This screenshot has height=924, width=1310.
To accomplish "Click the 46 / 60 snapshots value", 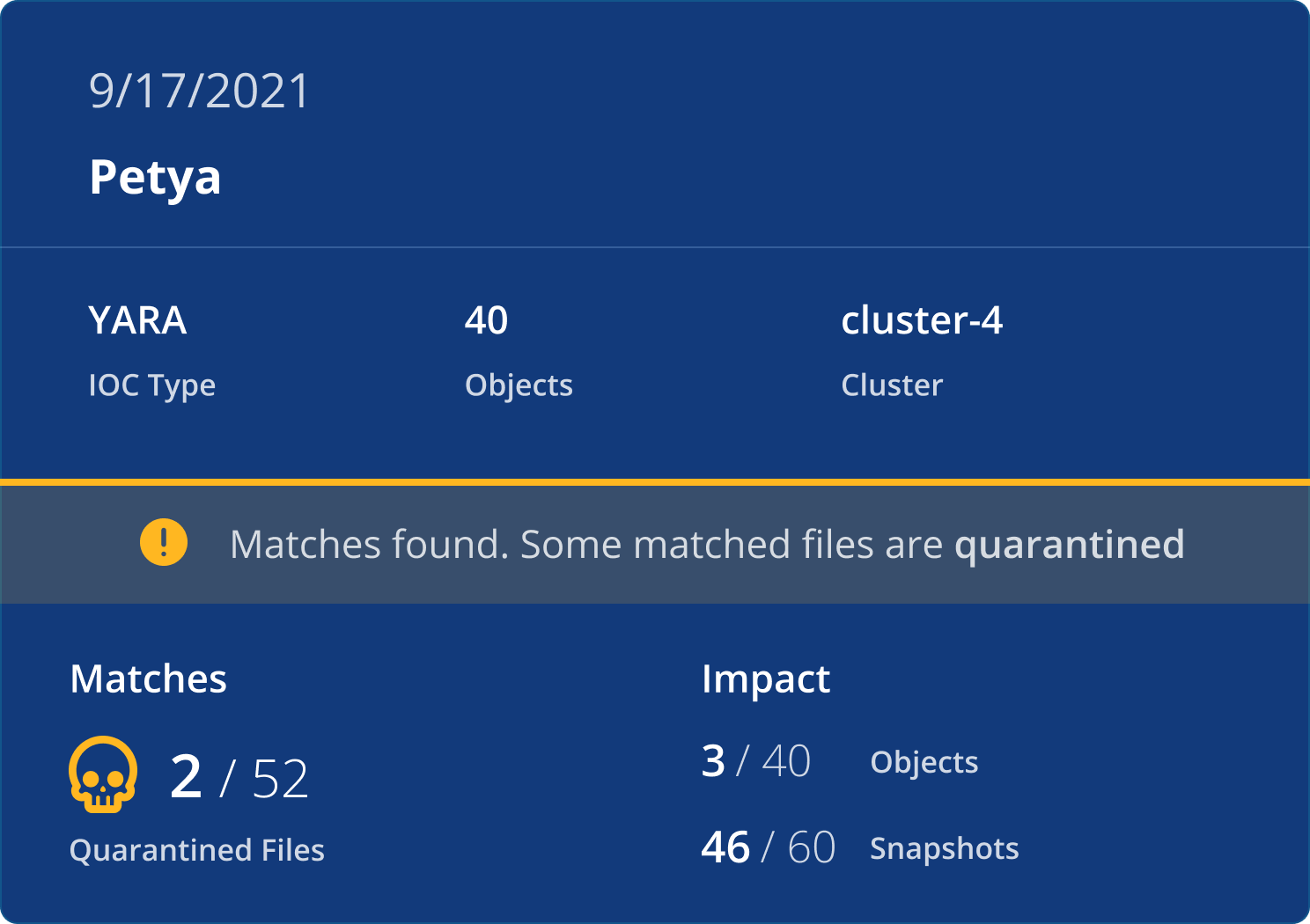I will click(769, 847).
